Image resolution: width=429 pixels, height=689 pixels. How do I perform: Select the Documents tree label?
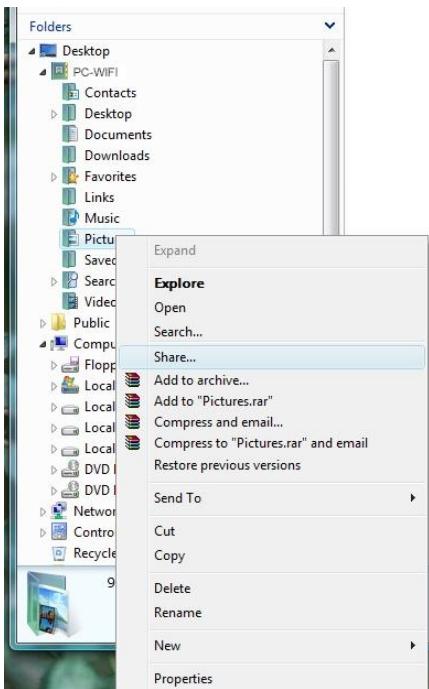pyautogui.click(x=118, y=134)
